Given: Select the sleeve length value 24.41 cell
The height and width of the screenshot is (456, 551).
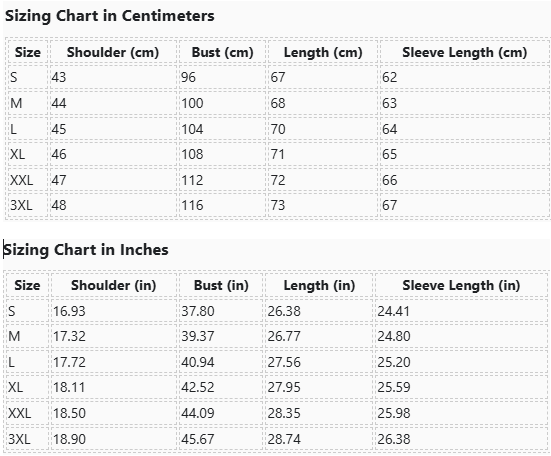Looking at the screenshot, I should pos(461,311).
